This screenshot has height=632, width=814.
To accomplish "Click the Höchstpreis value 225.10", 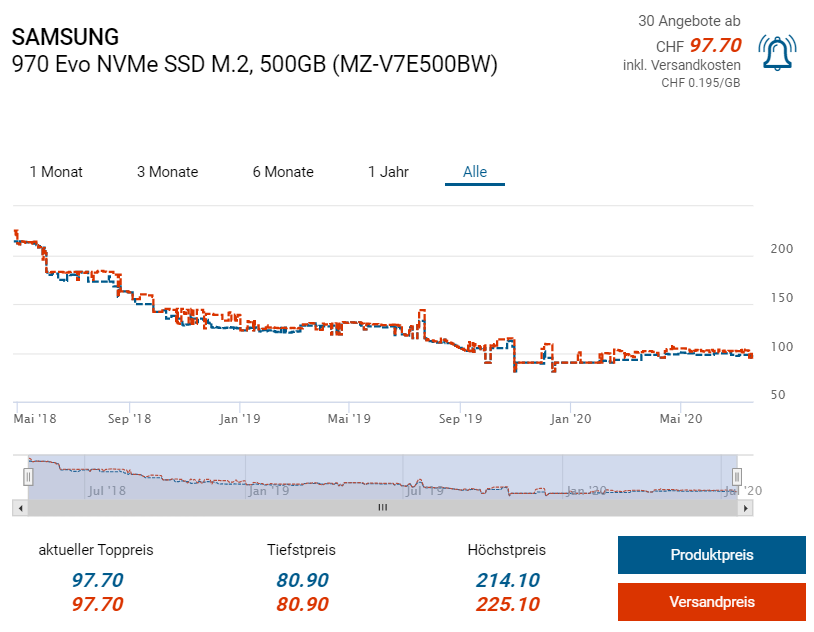I will click(x=506, y=604).
